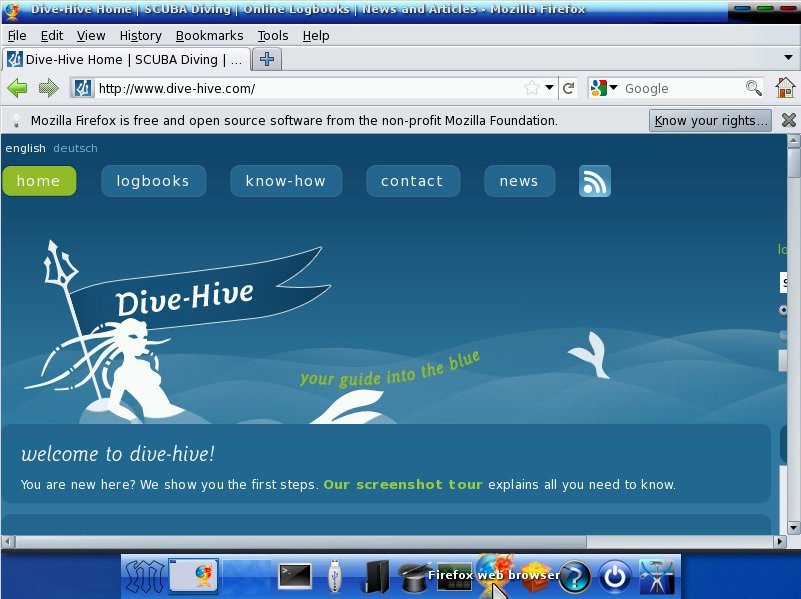Select the Firefox window thumbnail in taskbar

pyautogui.click(x=194, y=576)
